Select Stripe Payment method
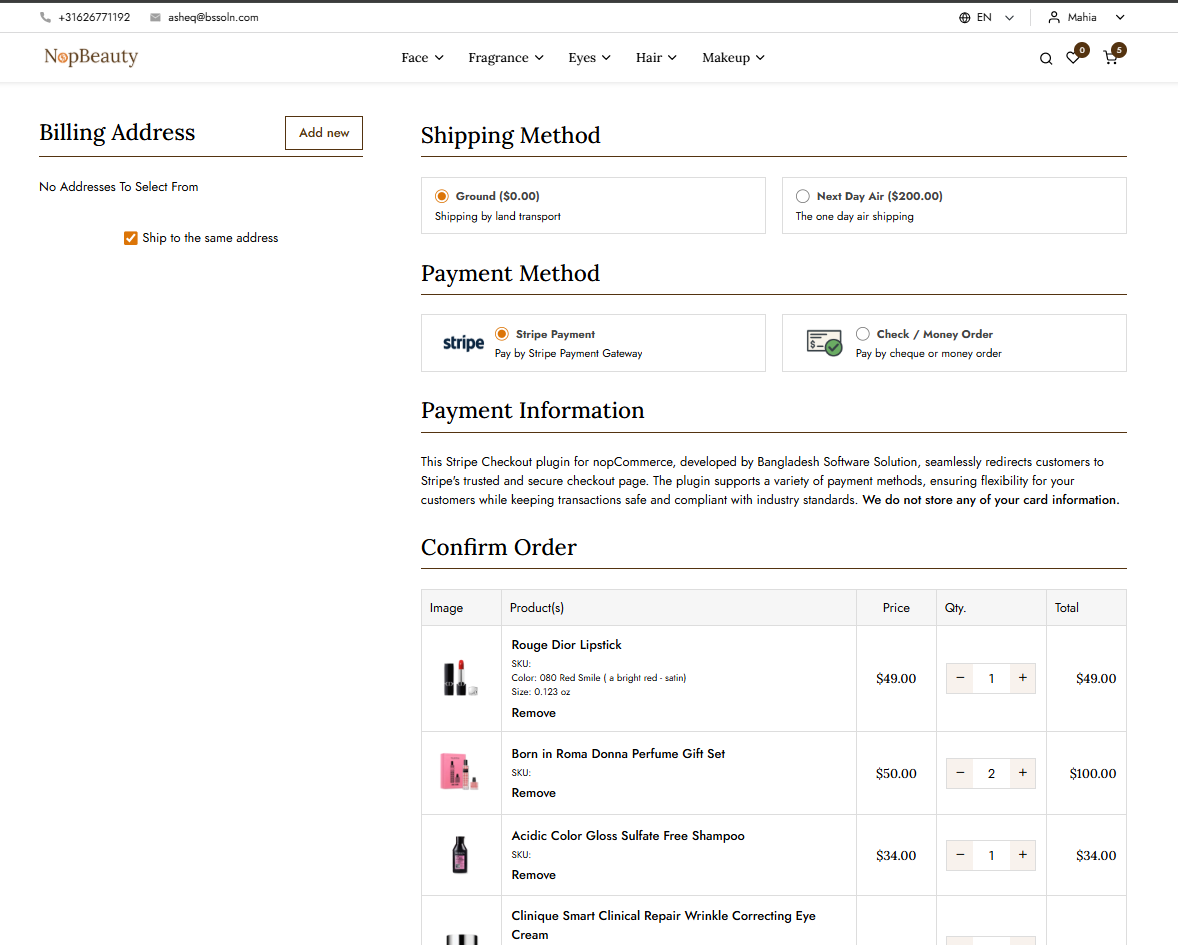The width and height of the screenshot is (1178, 945). pos(502,334)
